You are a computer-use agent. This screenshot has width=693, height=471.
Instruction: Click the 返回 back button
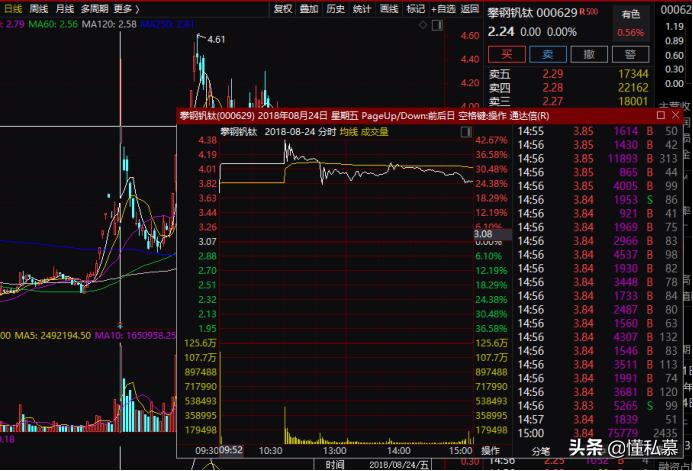click(469, 9)
